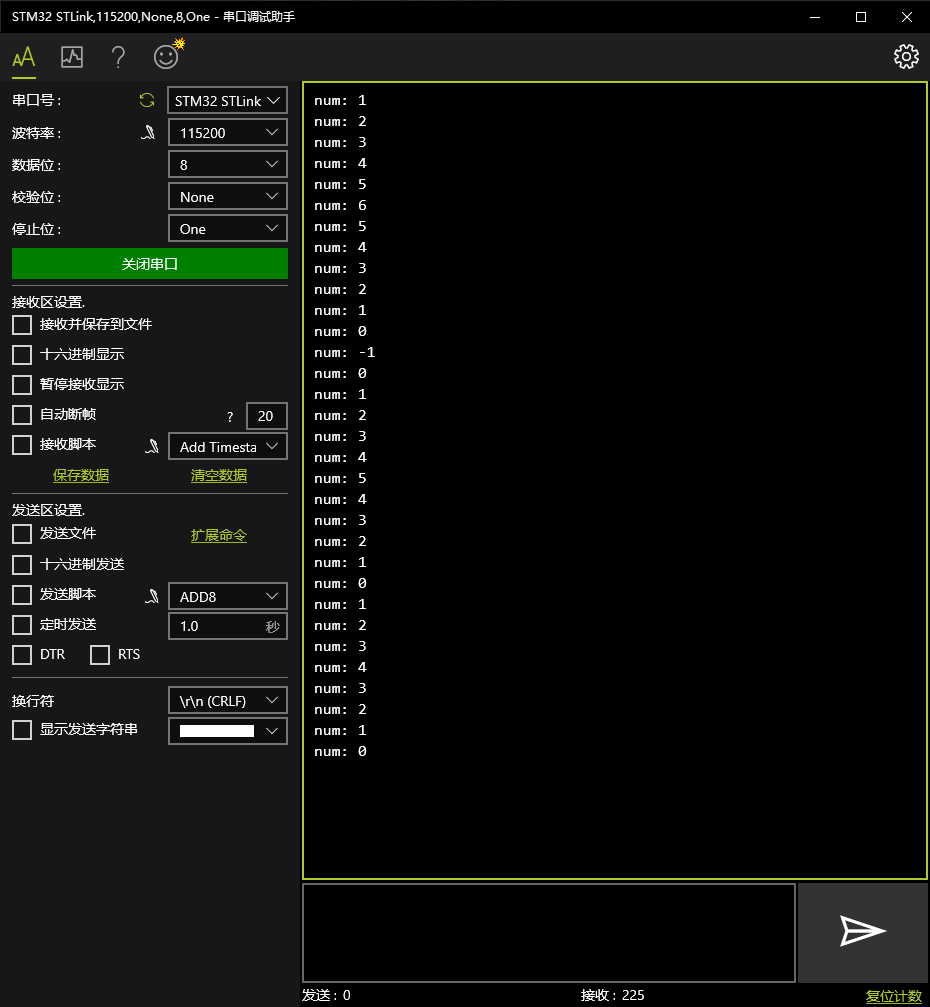This screenshot has height=1007, width=930.
Task: Click the 清空数据 clear data link
Action: point(218,475)
